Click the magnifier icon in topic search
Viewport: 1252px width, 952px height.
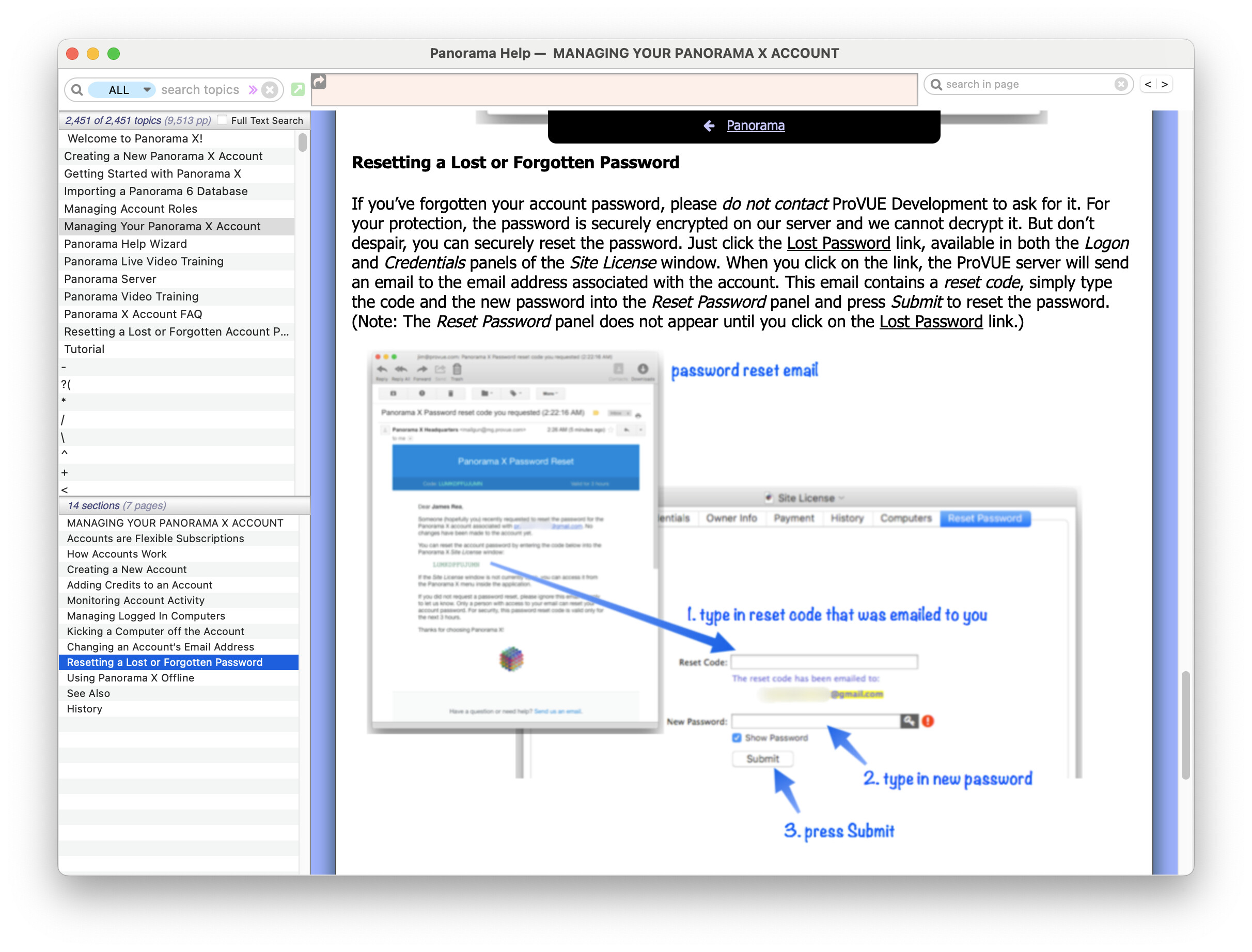[x=77, y=89]
